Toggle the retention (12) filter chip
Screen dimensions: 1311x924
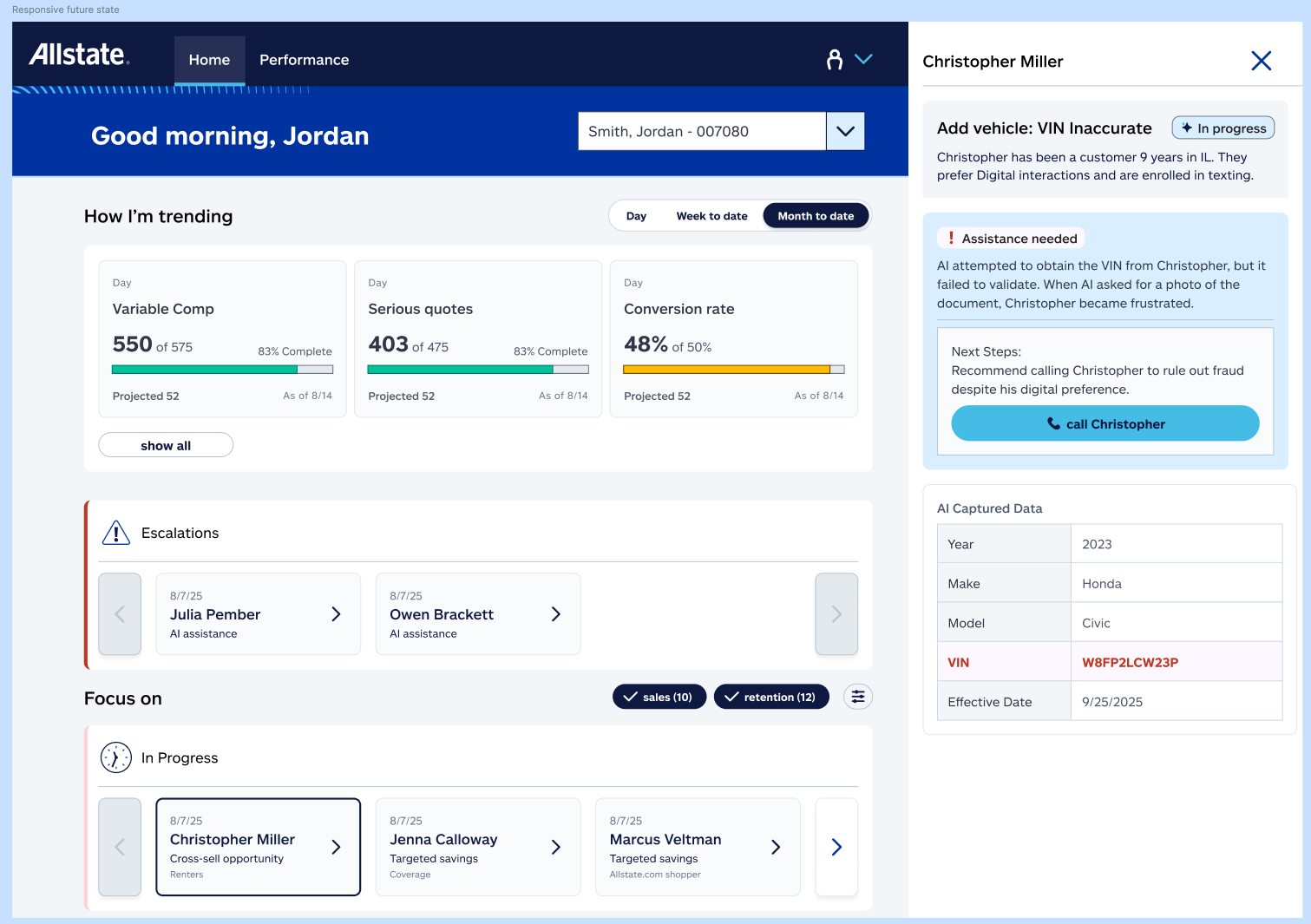[x=770, y=697]
